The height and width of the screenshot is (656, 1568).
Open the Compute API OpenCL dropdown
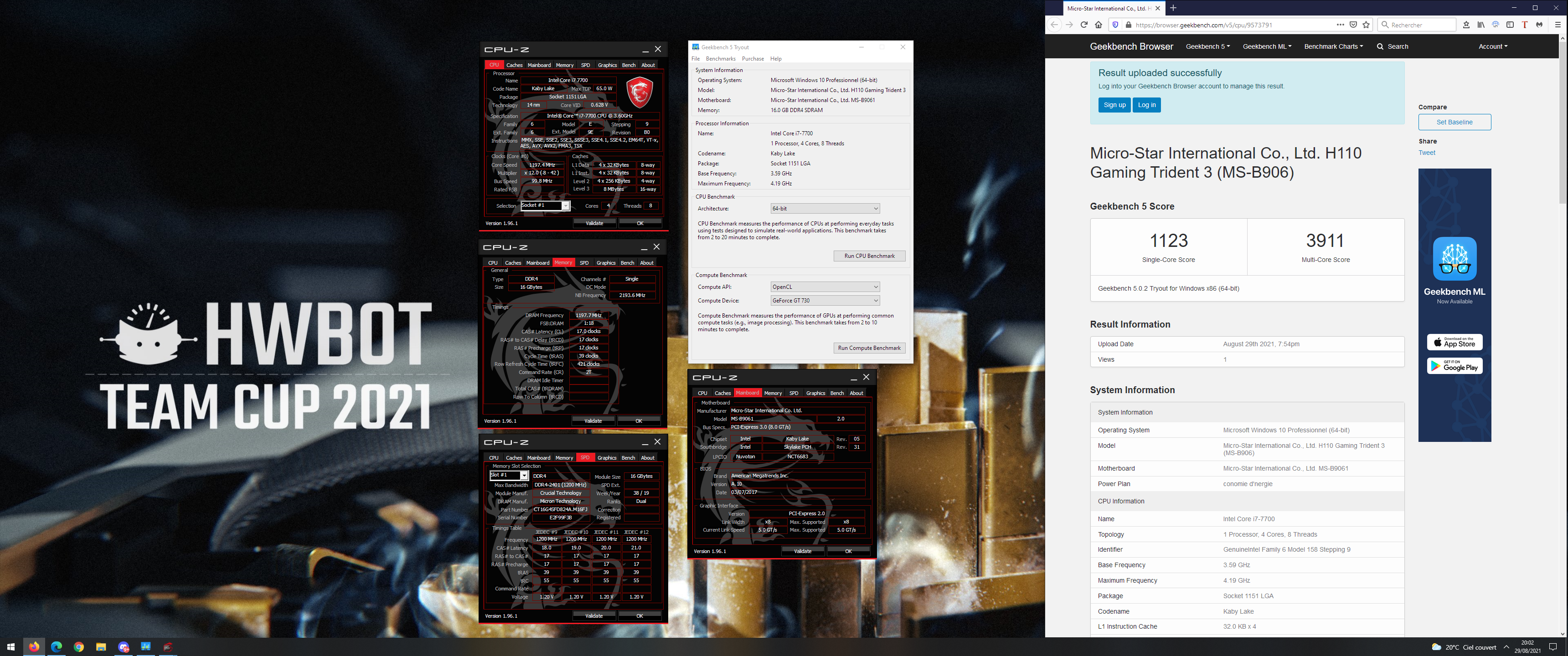[x=825, y=287]
